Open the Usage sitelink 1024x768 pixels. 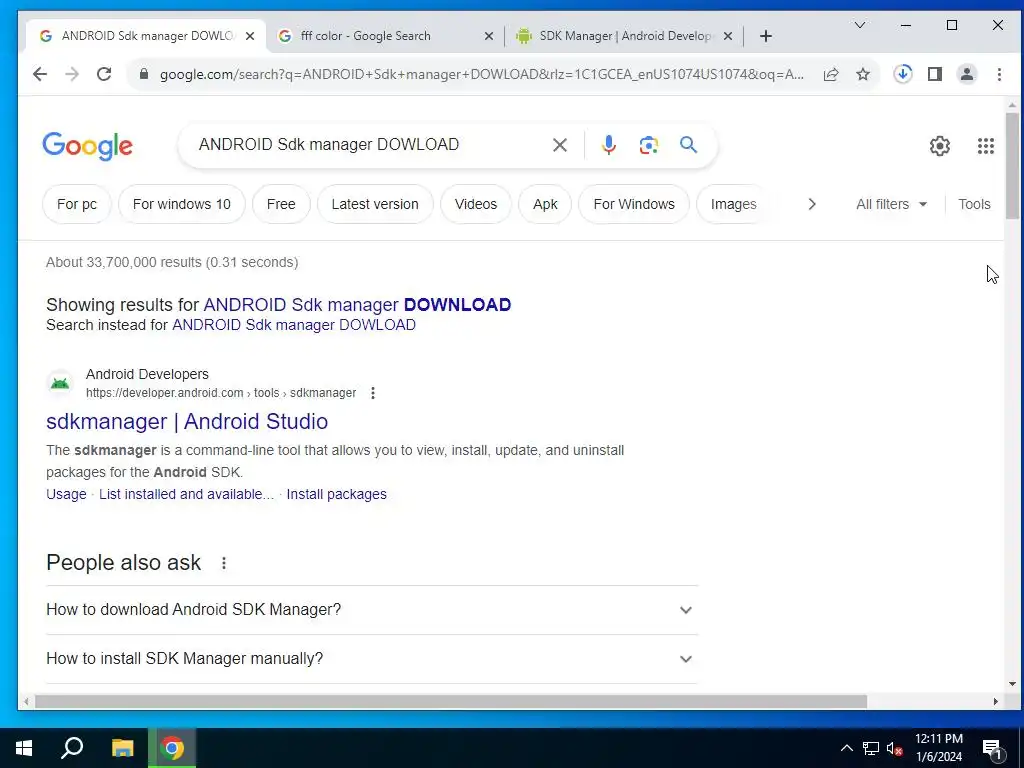[x=66, y=494]
